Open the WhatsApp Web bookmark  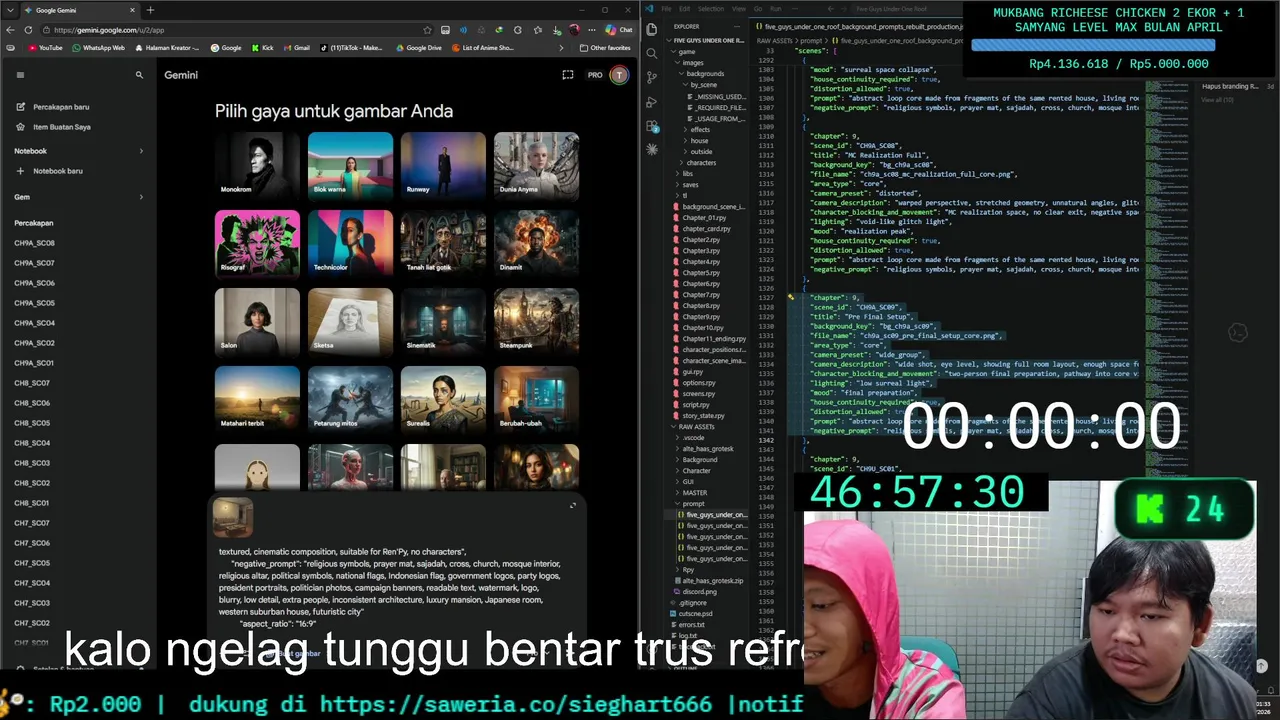coord(99,47)
